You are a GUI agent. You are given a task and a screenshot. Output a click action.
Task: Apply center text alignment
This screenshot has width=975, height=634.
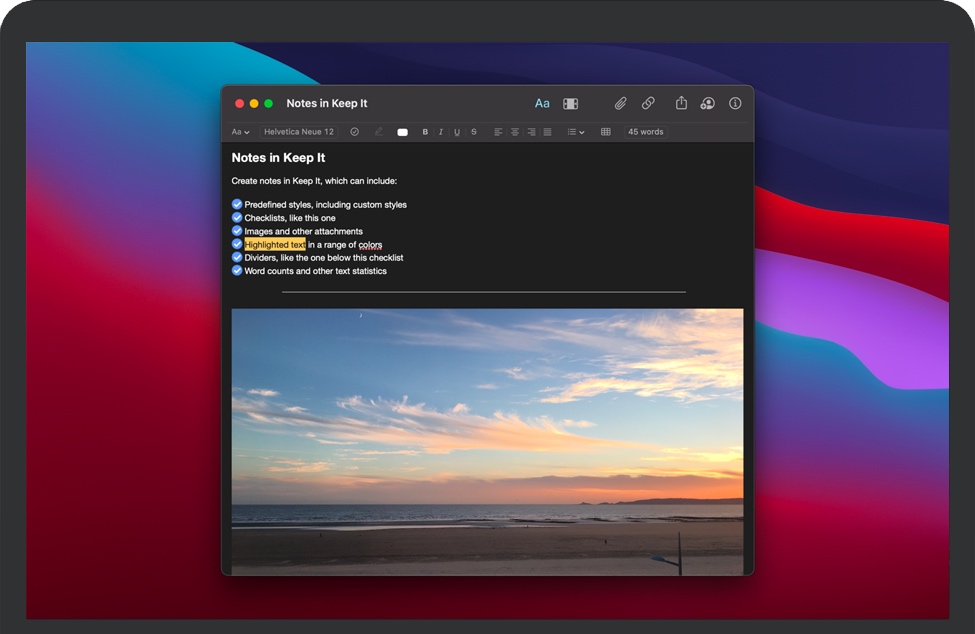click(515, 132)
